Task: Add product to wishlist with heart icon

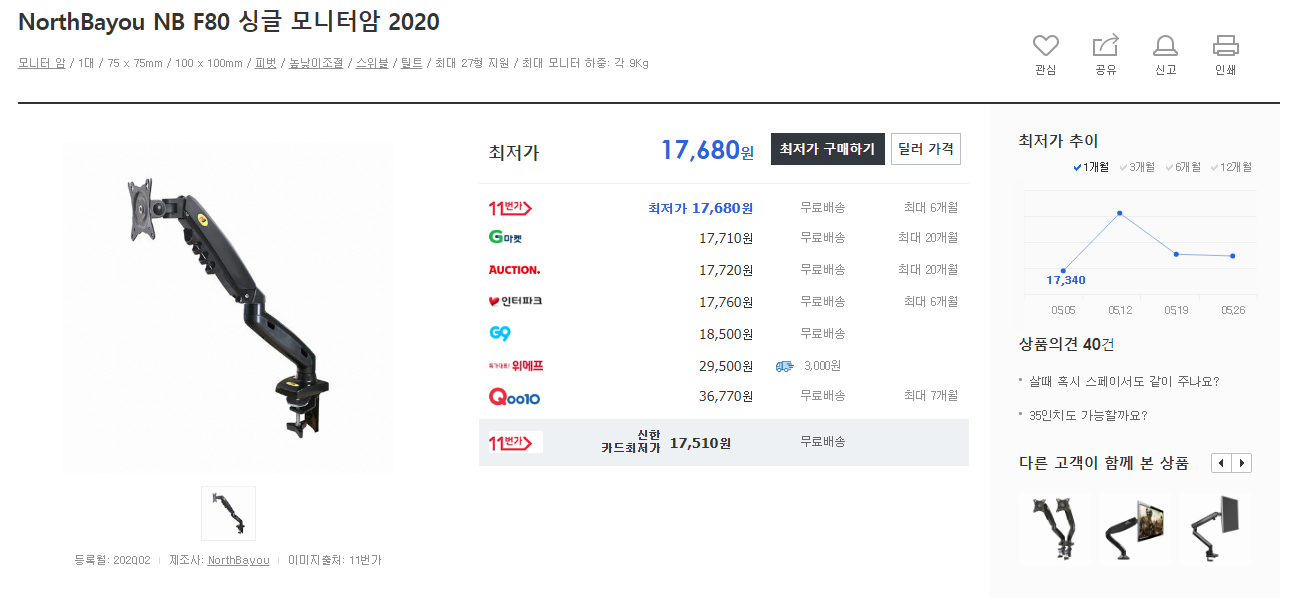Action: click(1045, 46)
